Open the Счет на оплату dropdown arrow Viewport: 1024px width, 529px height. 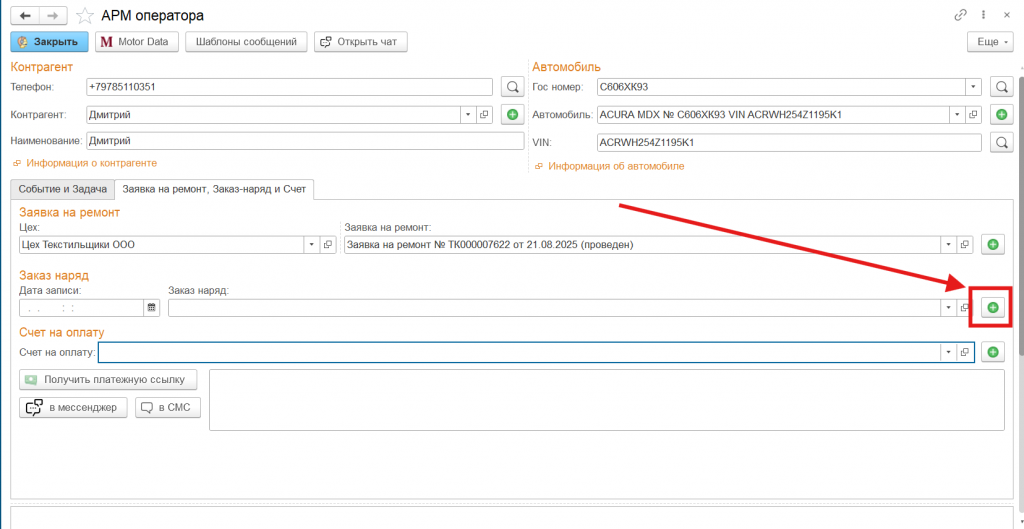[947, 352]
